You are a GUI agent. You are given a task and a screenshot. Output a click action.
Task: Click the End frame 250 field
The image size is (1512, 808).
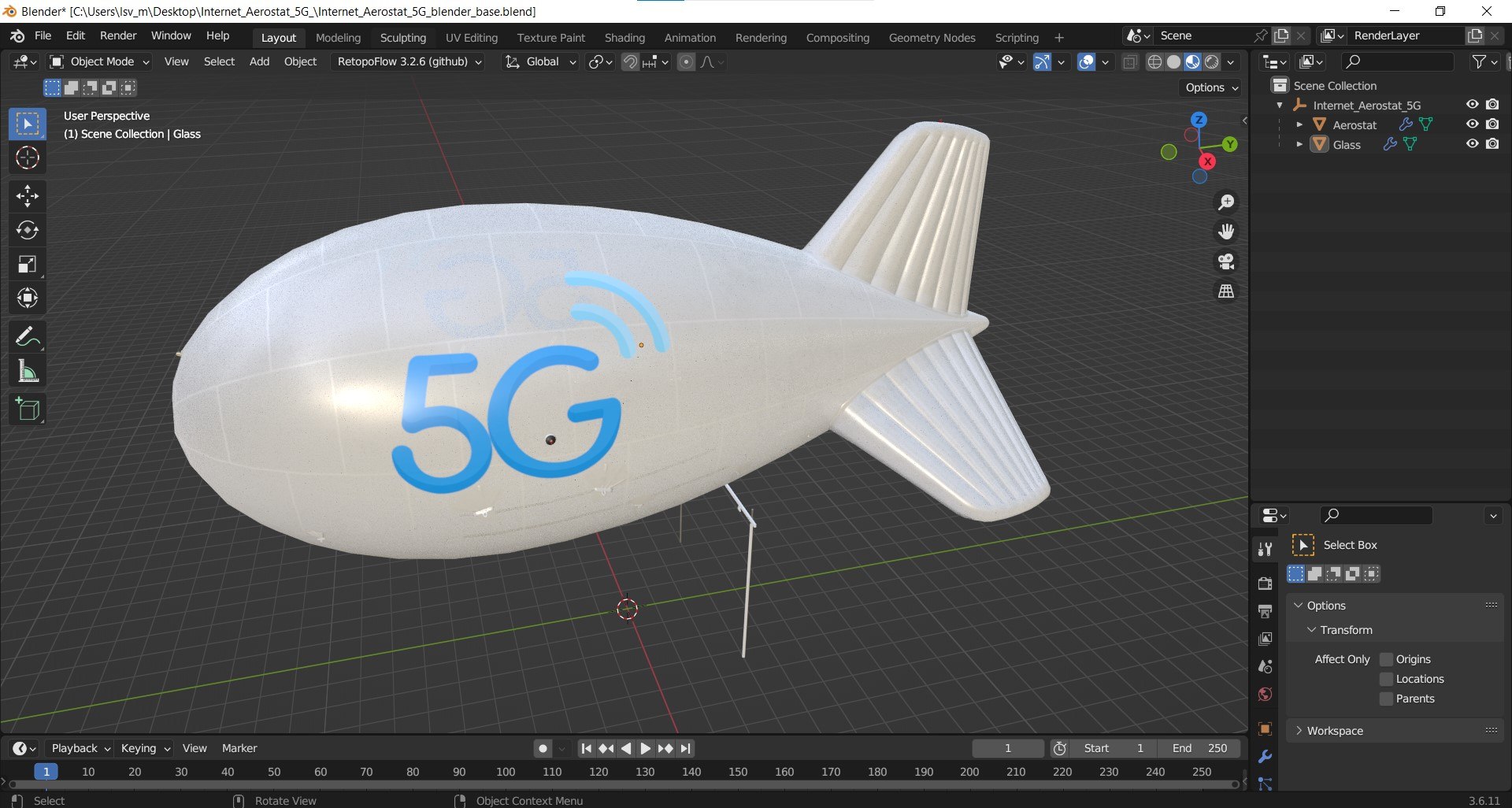tap(1199, 748)
